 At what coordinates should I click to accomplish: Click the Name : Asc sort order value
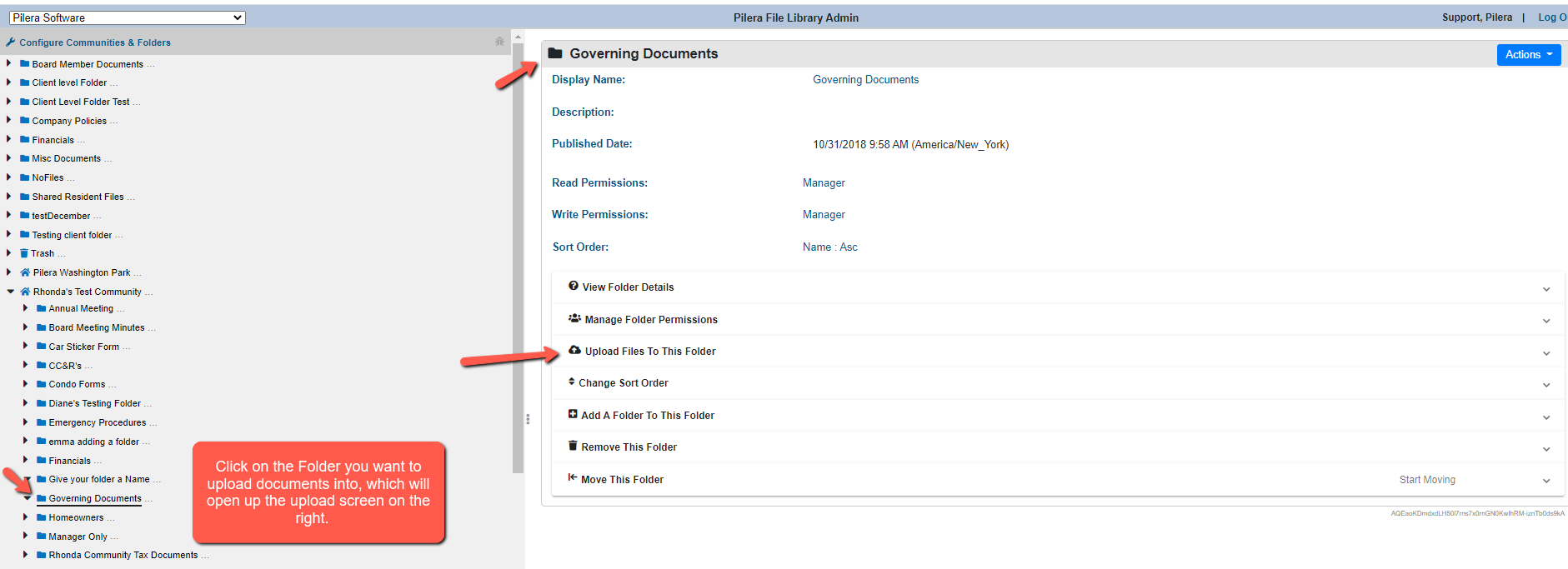click(829, 247)
